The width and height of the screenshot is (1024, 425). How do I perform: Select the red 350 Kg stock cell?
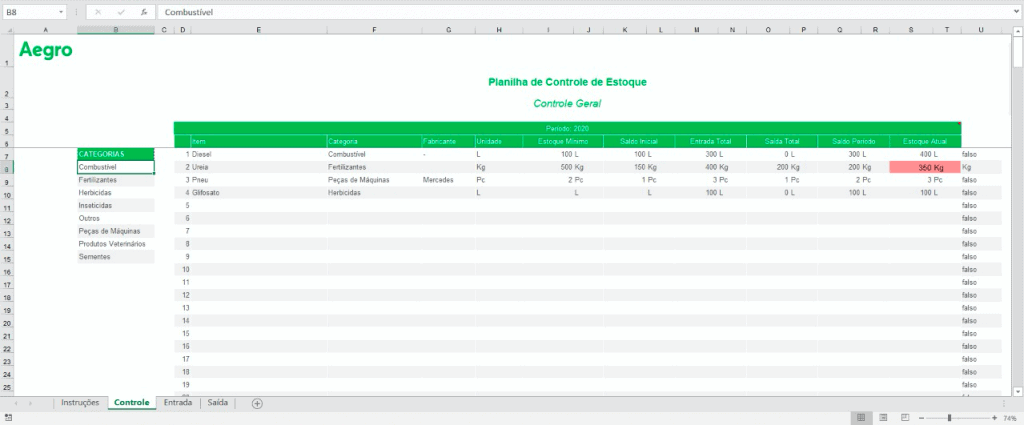tap(924, 168)
